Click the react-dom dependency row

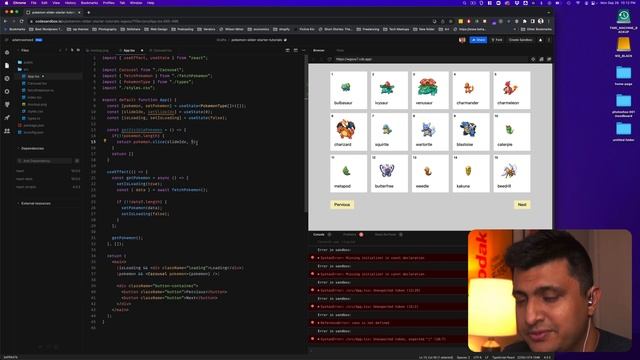pos(48,179)
